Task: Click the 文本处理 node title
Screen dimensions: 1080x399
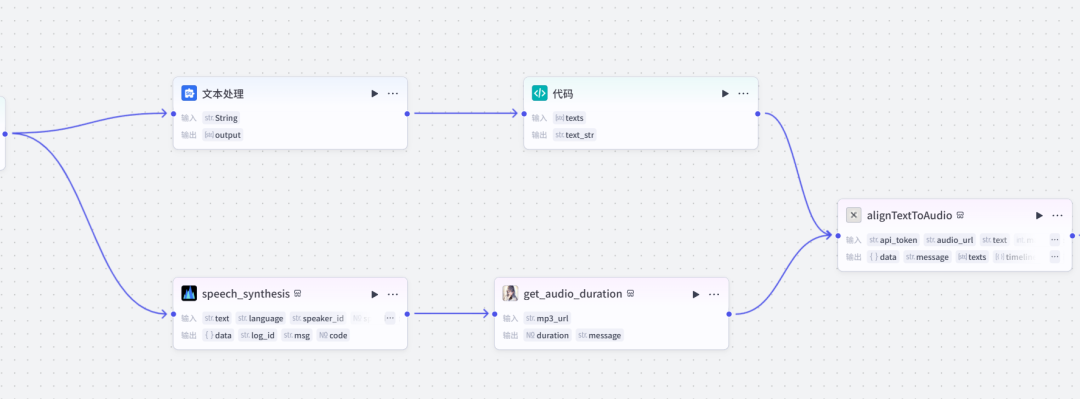Action: tap(222, 94)
